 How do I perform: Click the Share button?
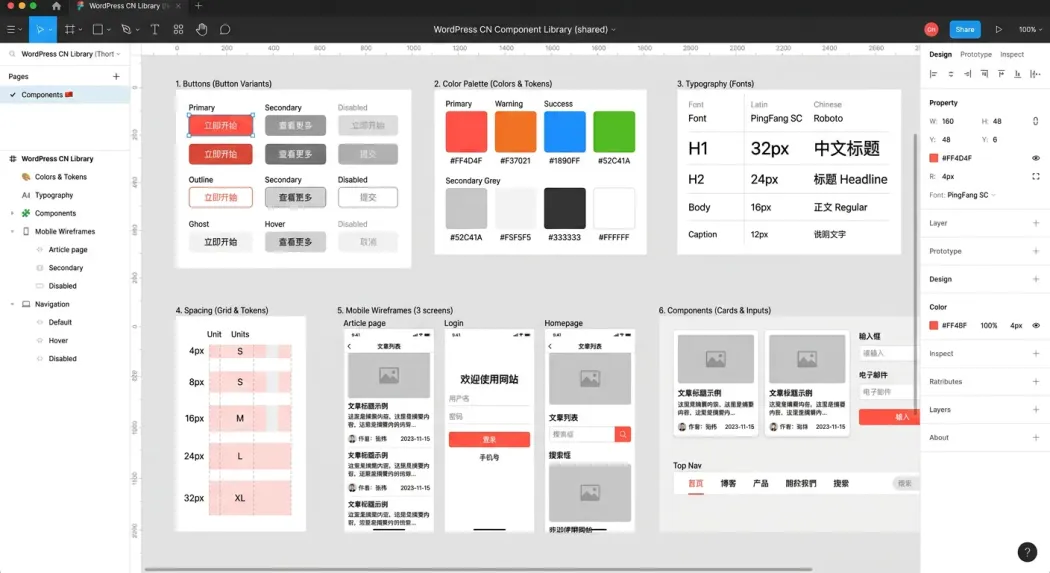[x=965, y=29]
